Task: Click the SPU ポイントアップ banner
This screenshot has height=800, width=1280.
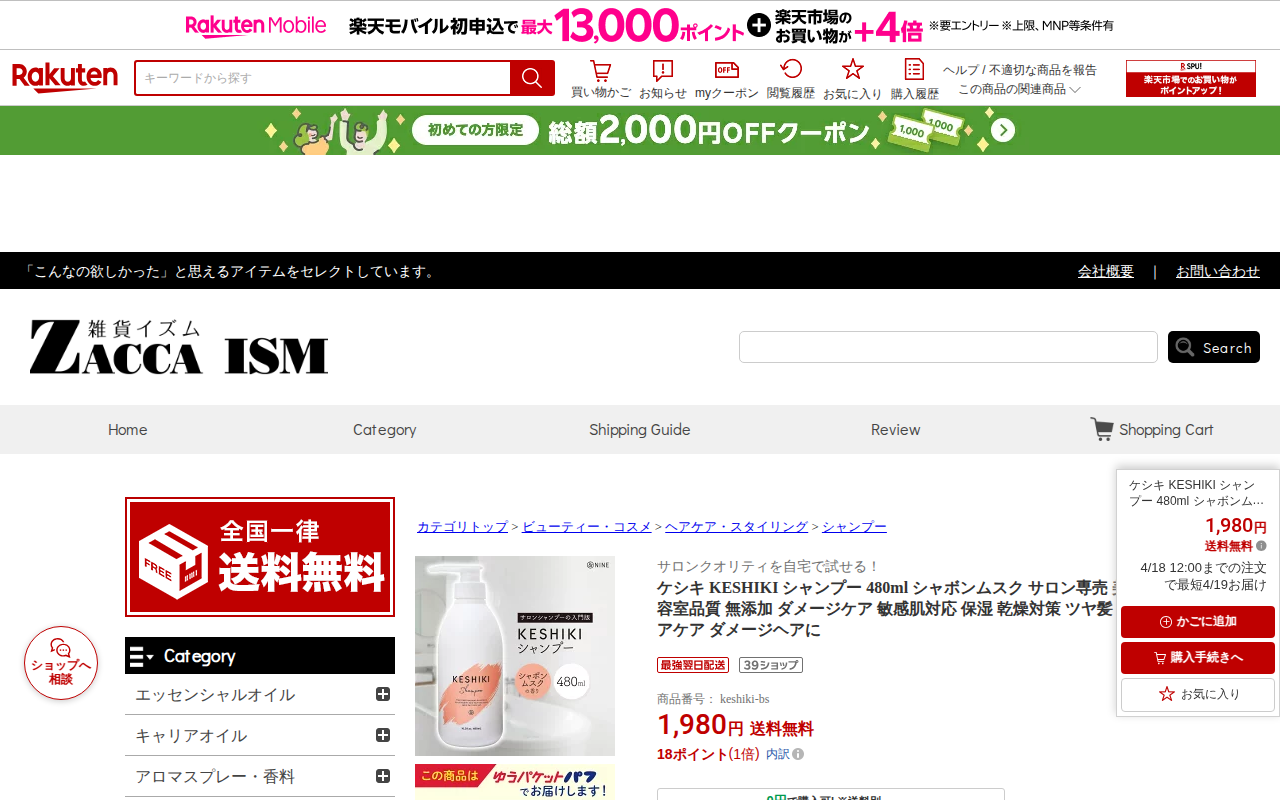Action: 1191,78
